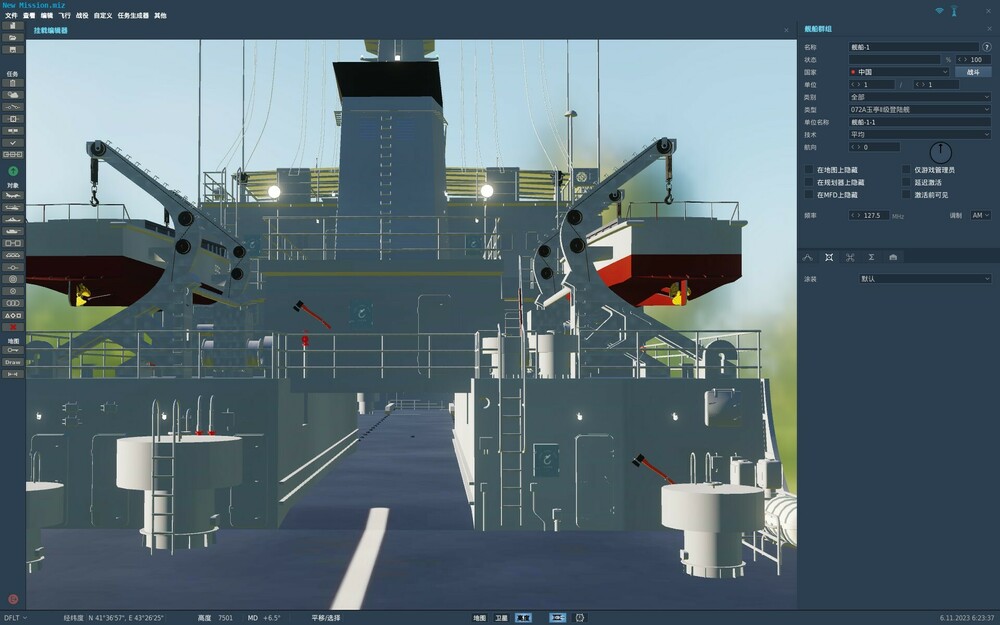Click the wifi signal icon in top bar
Image resolution: width=1000 pixels, height=625 pixels.
pyautogui.click(x=939, y=11)
